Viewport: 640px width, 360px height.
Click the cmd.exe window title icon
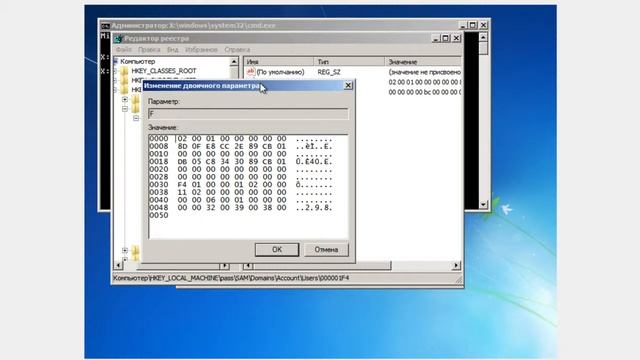105,25
